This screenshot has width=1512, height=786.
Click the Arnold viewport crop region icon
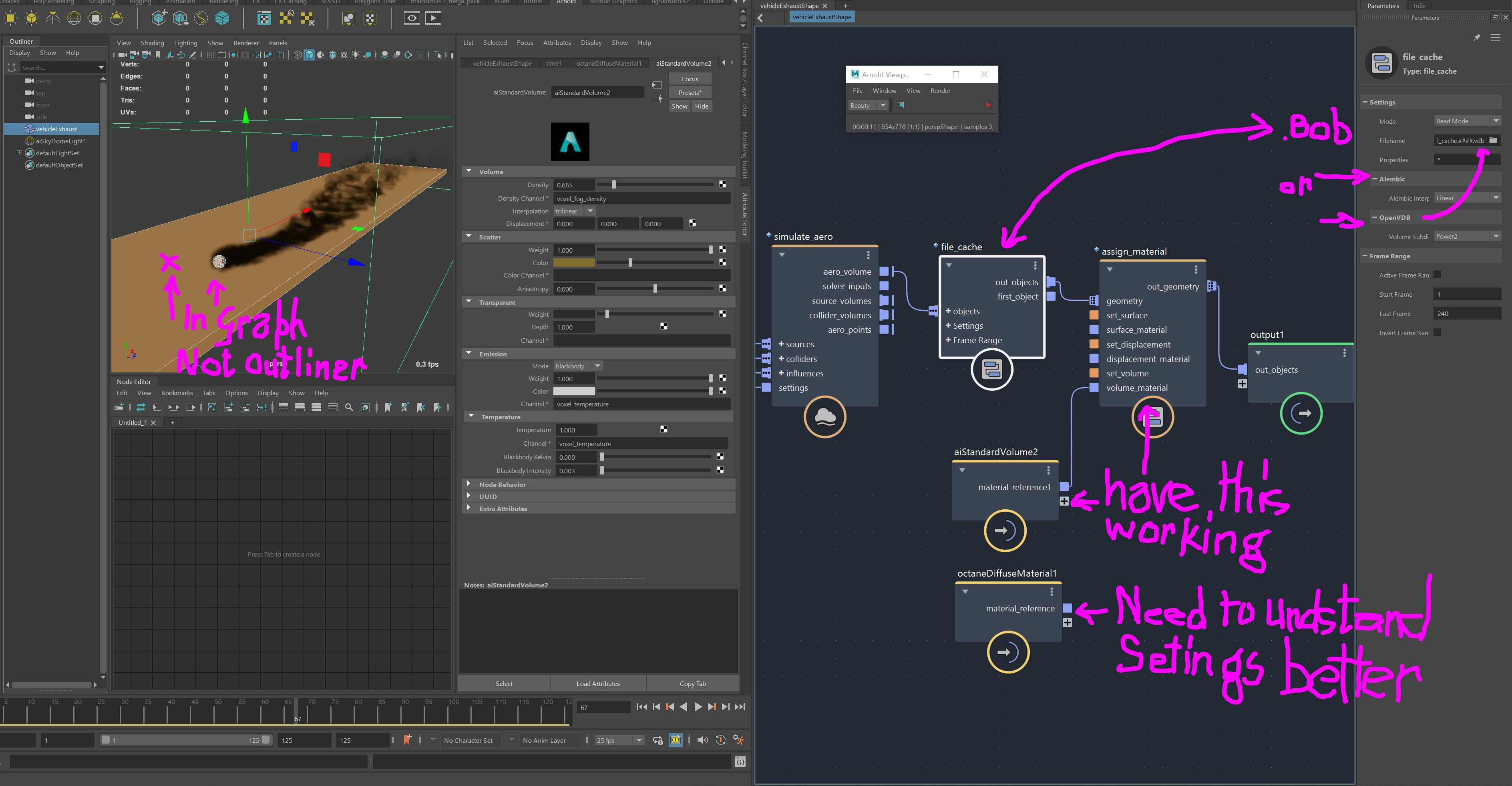[x=902, y=105]
